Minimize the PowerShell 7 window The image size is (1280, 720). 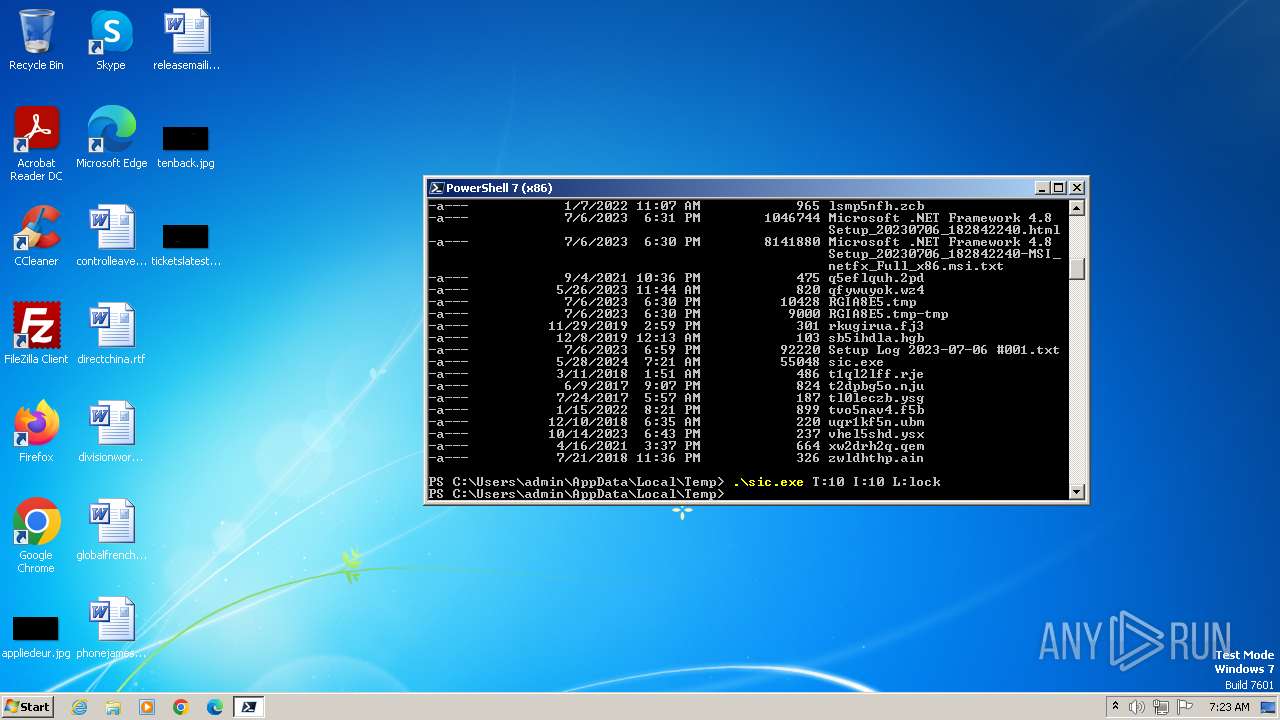(x=1041, y=188)
